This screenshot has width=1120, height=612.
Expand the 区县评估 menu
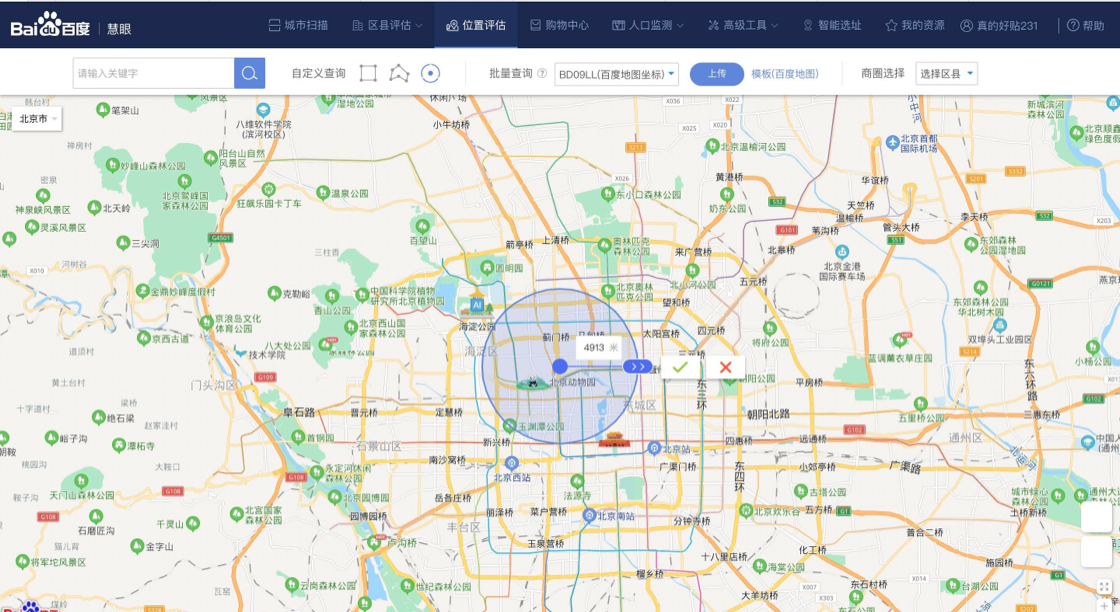coord(388,25)
